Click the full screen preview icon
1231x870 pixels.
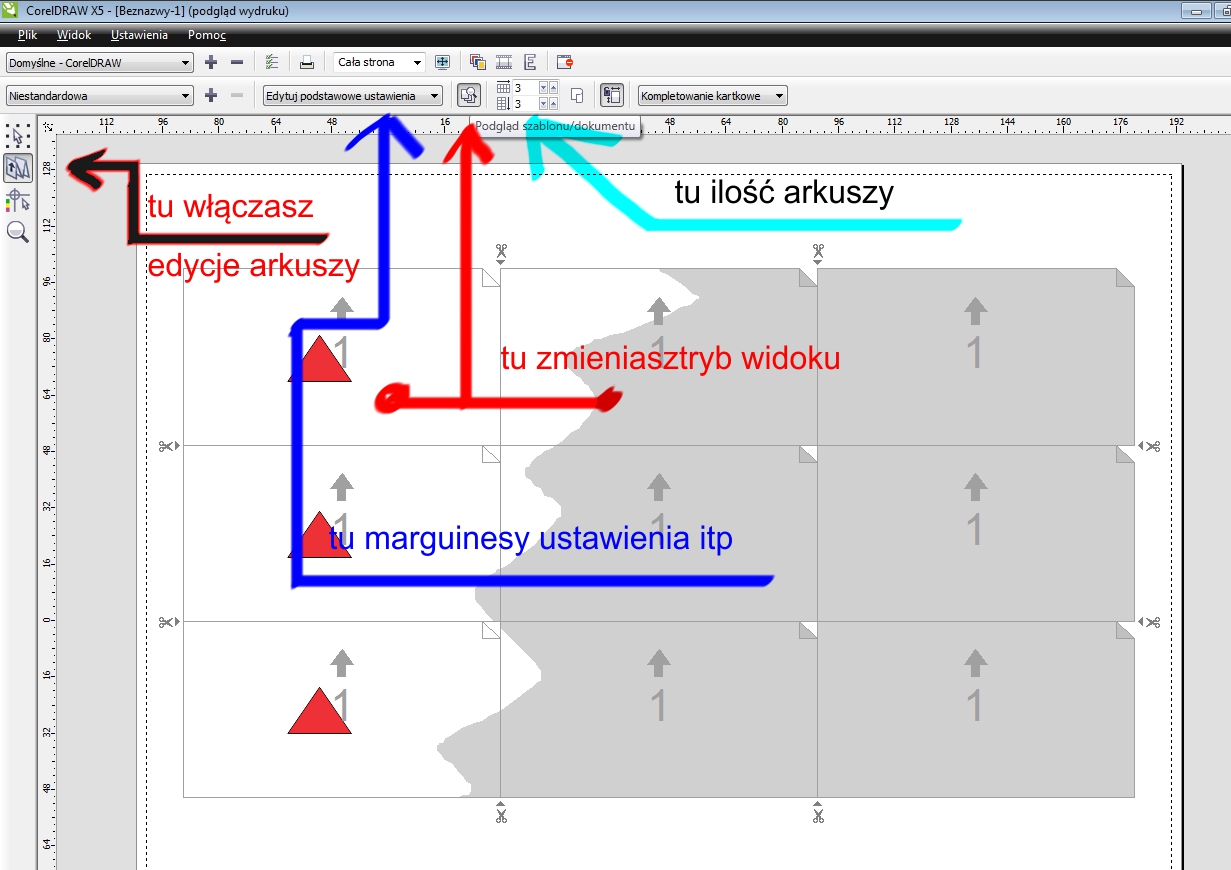pyautogui.click(x=442, y=62)
